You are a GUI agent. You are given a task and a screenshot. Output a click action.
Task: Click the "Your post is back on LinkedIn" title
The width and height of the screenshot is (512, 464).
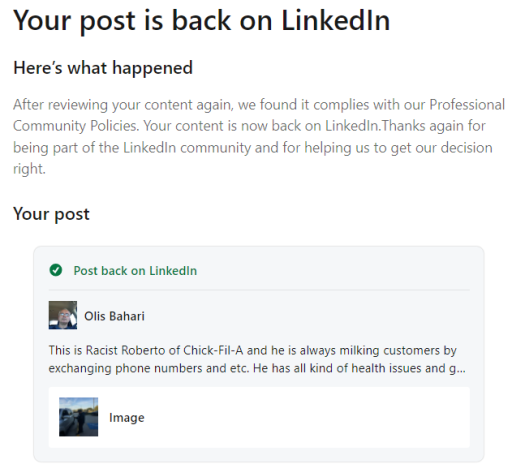coord(201,21)
